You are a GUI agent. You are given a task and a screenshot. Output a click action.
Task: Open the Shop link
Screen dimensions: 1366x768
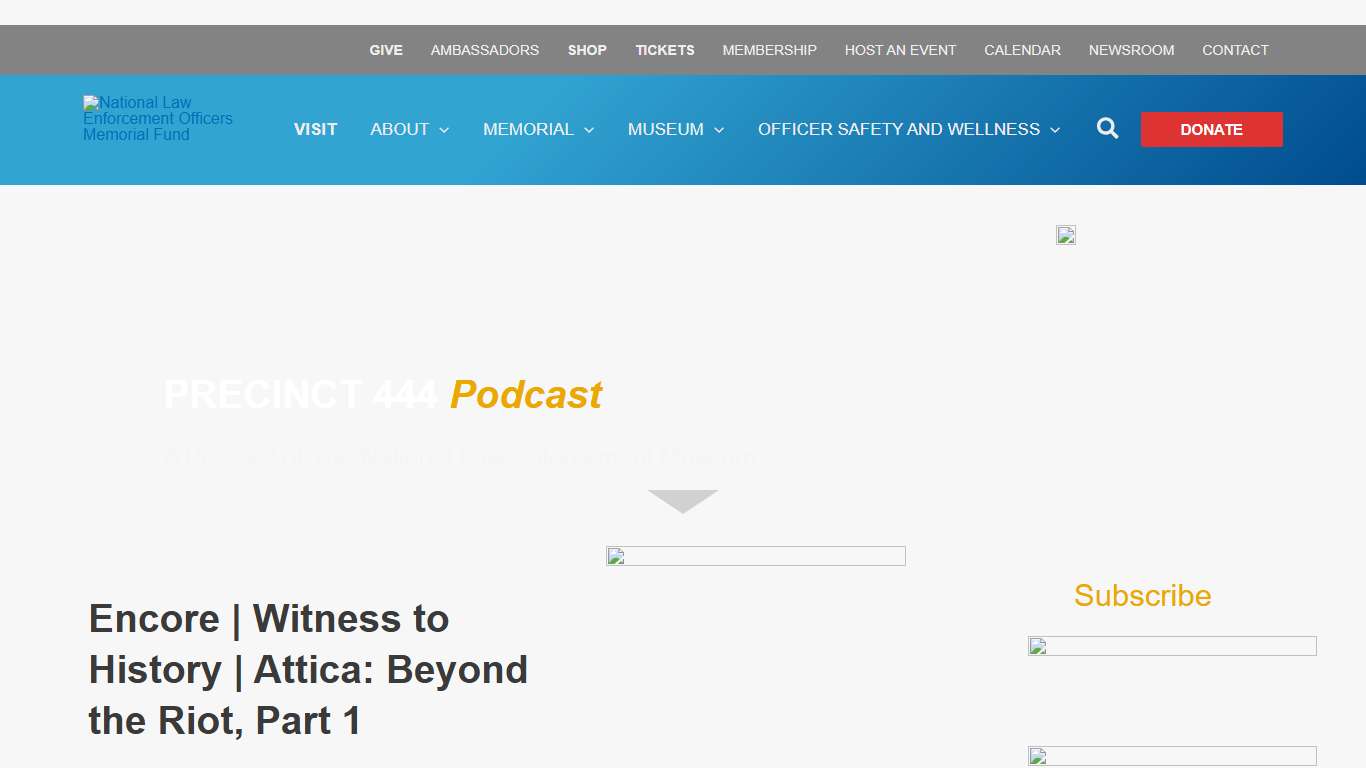(x=587, y=50)
